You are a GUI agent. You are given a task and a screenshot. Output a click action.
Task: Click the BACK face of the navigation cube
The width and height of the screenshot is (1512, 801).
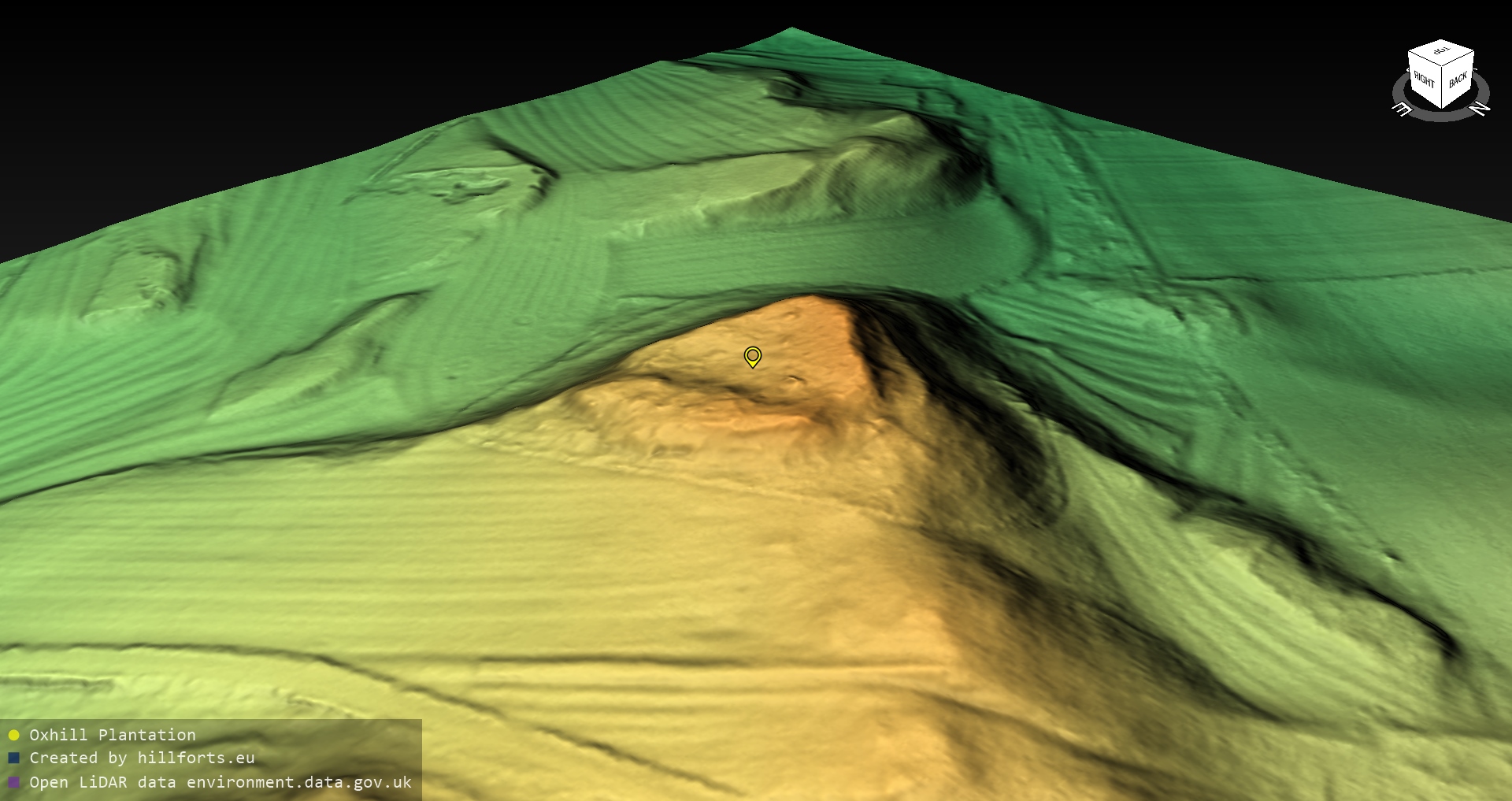click(x=1458, y=80)
